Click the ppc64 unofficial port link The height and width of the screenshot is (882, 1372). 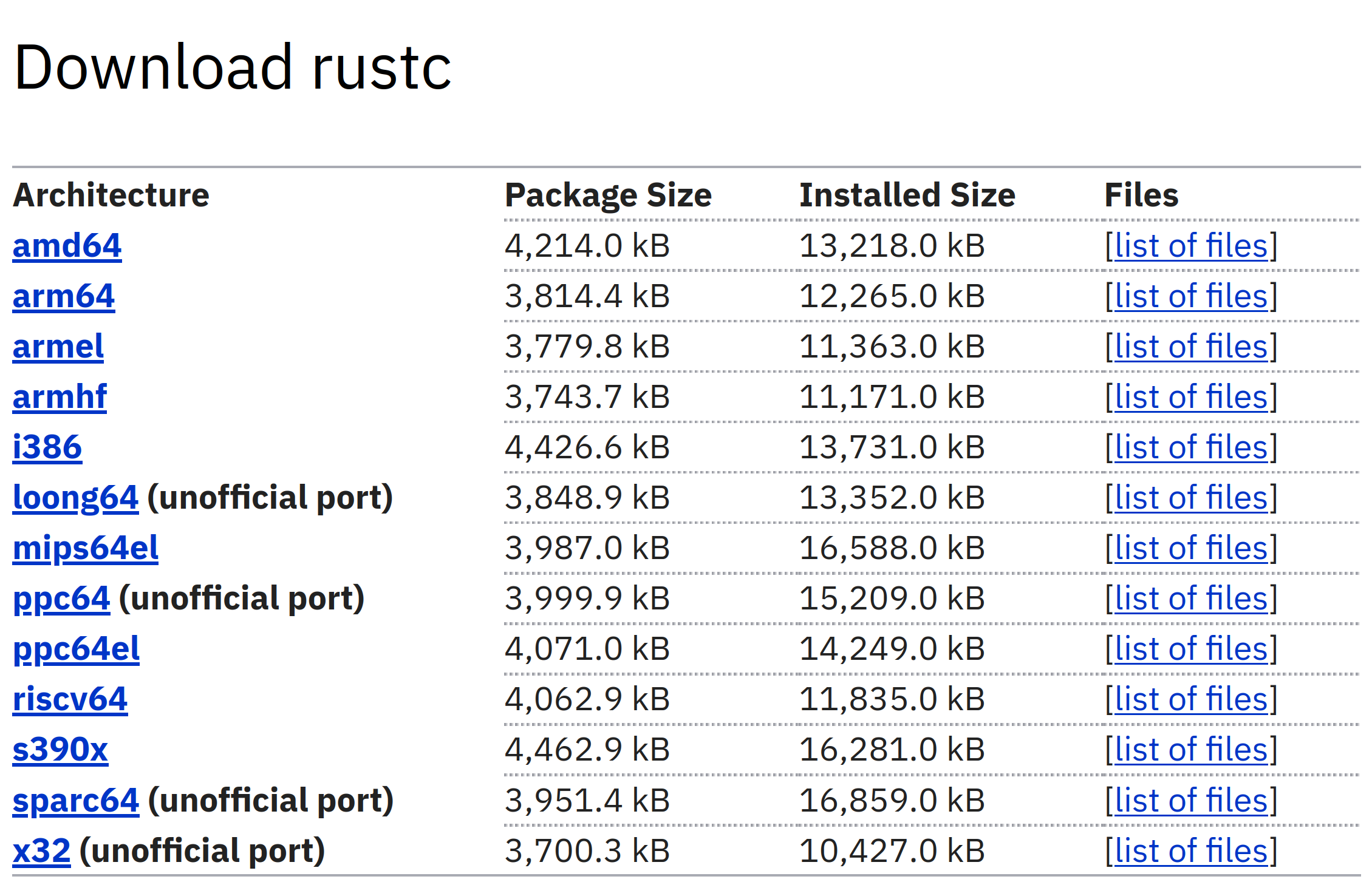click(x=61, y=599)
